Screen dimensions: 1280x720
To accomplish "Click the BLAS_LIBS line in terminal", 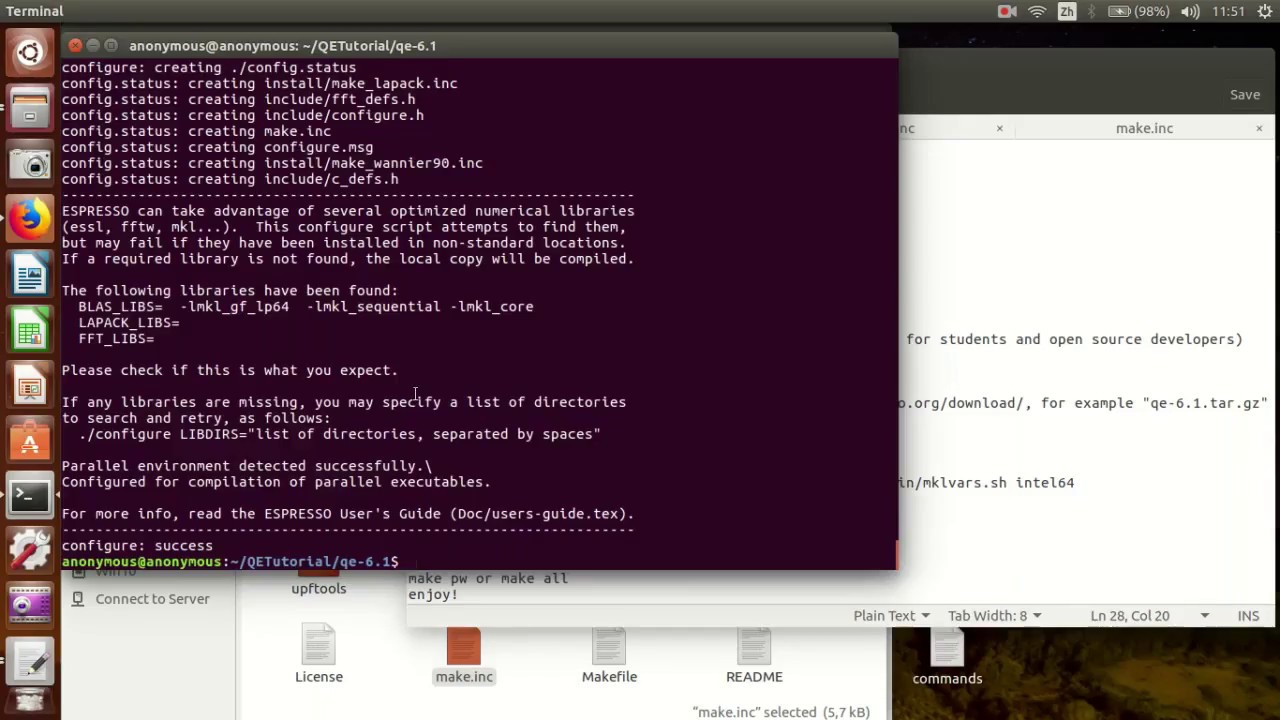I will [305, 307].
